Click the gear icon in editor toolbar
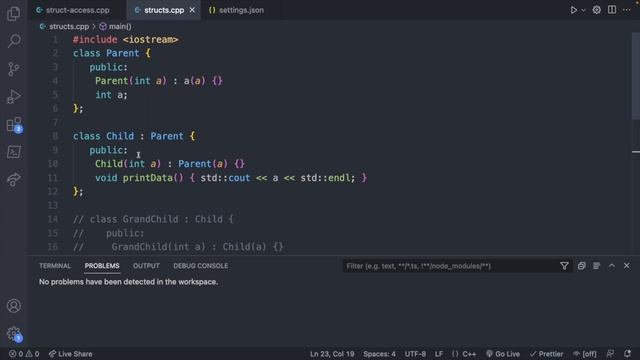The image size is (640, 360). [x=596, y=10]
